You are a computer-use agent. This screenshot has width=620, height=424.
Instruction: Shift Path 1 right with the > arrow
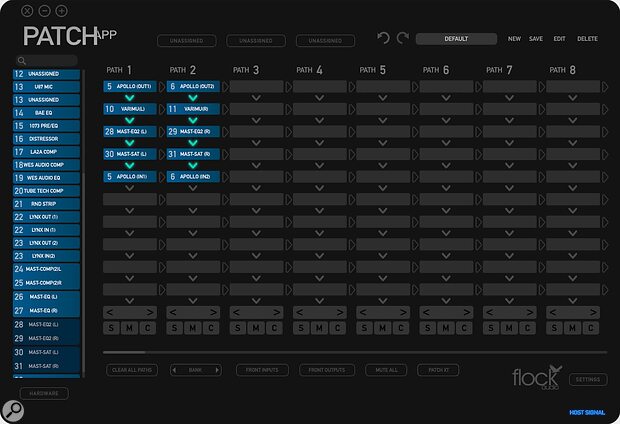[150, 312]
